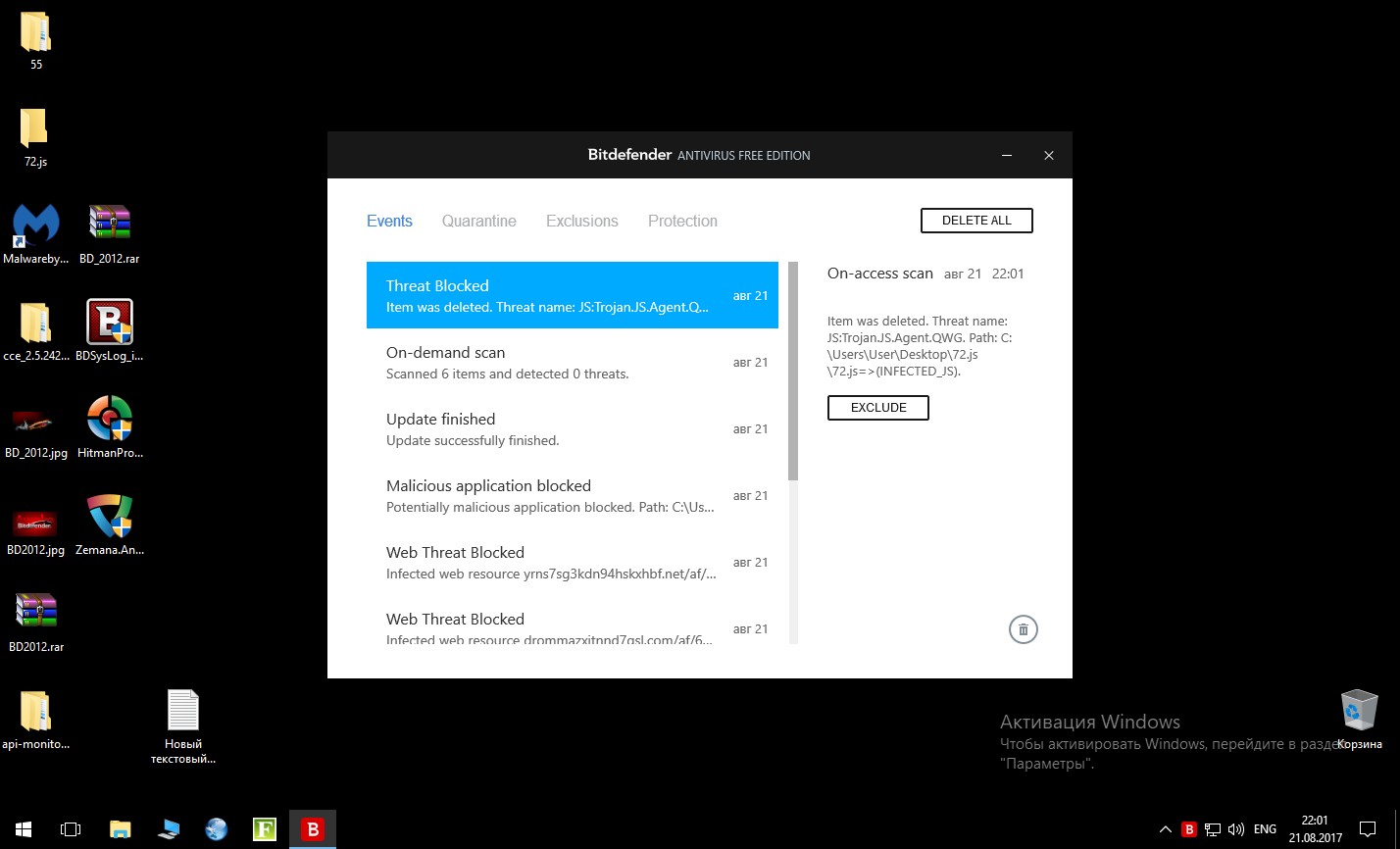Viewport: 1400px width, 849px height.
Task: Open the Protection tab
Action: pyautogui.click(x=682, y=221)
